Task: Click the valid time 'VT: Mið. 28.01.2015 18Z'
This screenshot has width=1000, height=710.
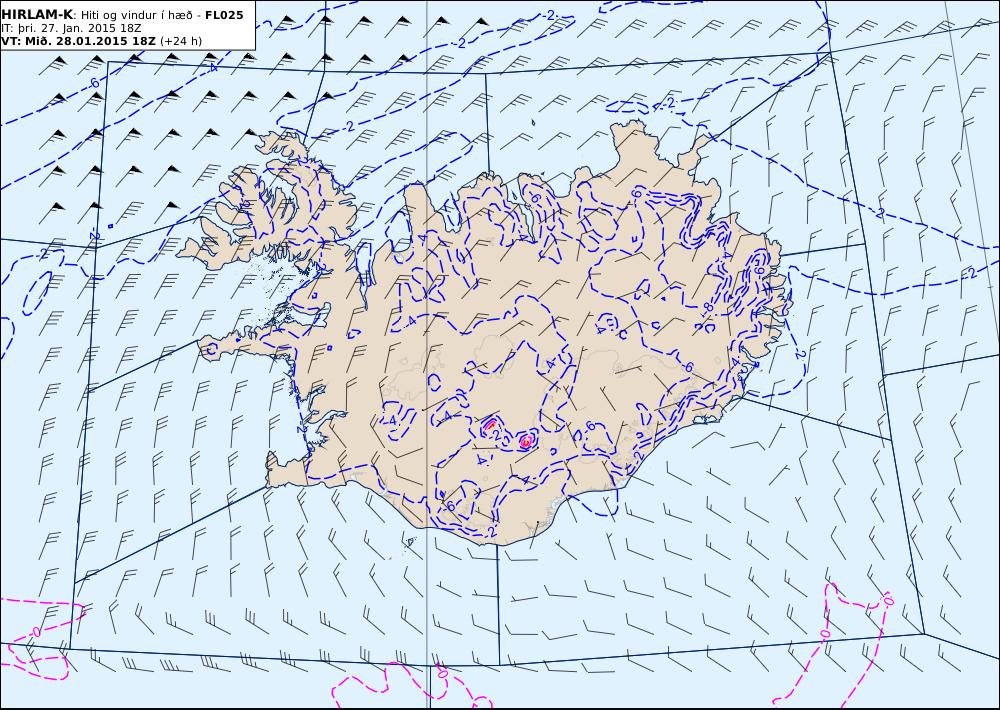Action: tap(78, 41)
